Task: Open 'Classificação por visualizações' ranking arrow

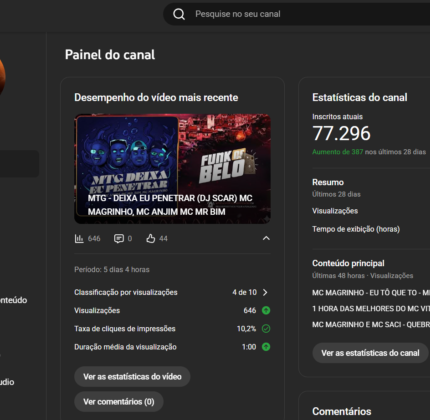Action: pos(265,292)
